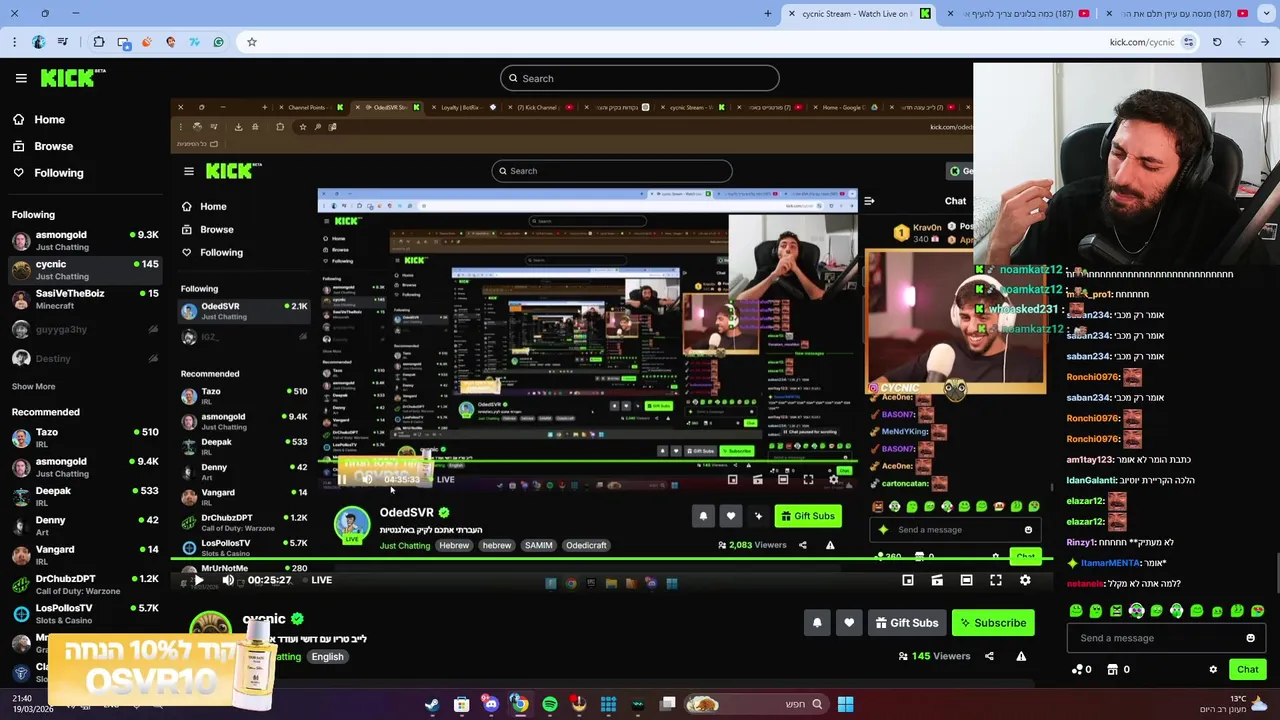
Task: Open outer player's leftmost view-mode icon beside theater icon
Action: pyautogui.click(x=908, y=580)
